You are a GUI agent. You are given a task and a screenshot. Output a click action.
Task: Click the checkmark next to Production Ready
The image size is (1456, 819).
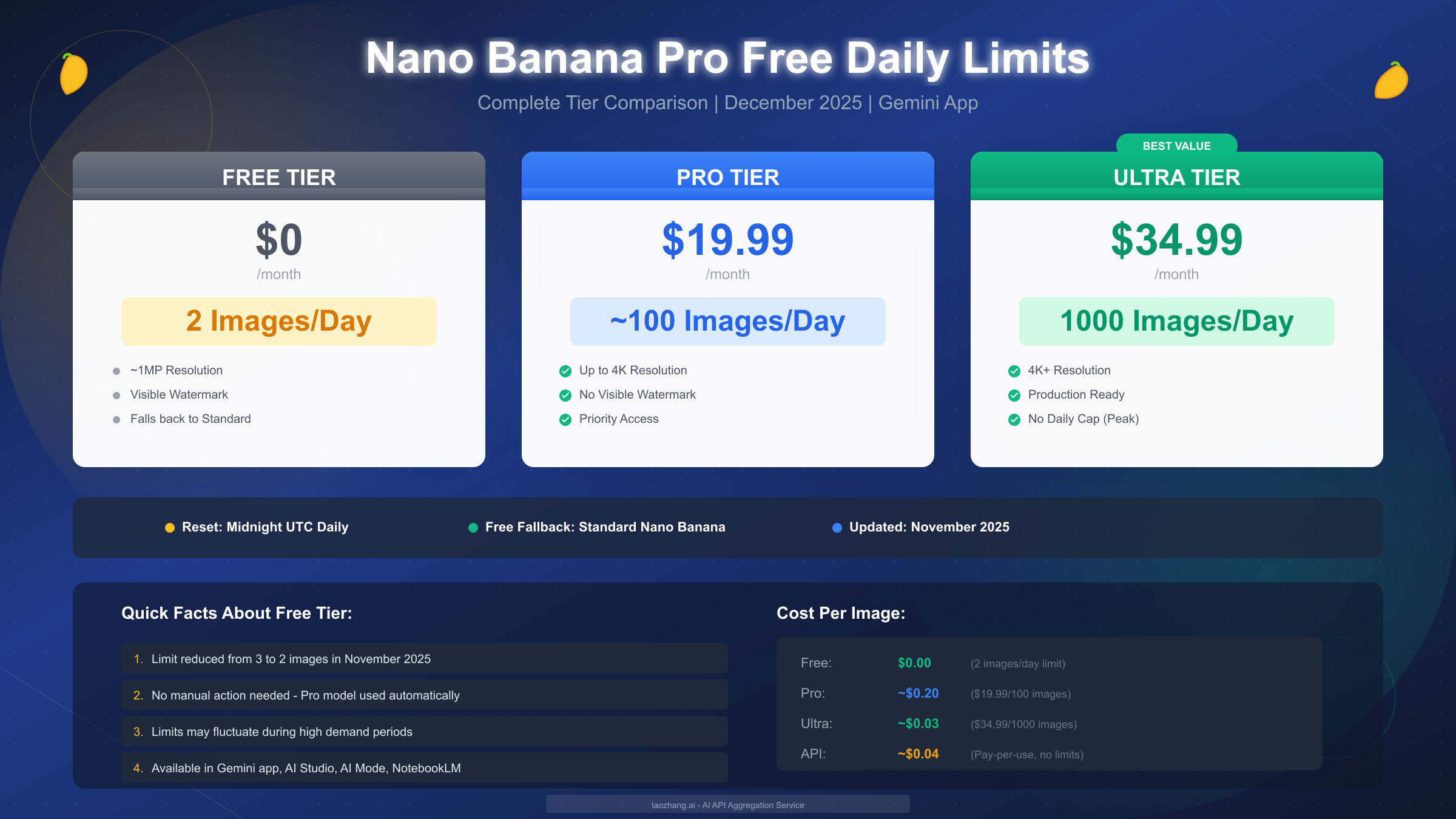pos(1014,396)
